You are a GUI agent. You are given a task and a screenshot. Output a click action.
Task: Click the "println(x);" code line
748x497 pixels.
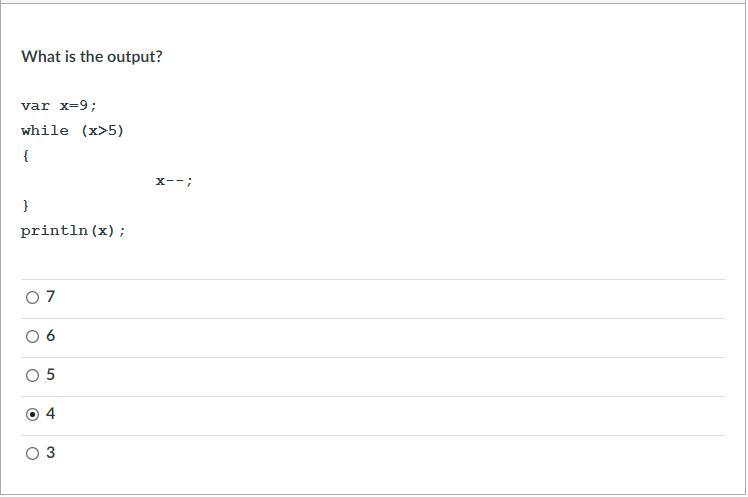click(73, 231)
